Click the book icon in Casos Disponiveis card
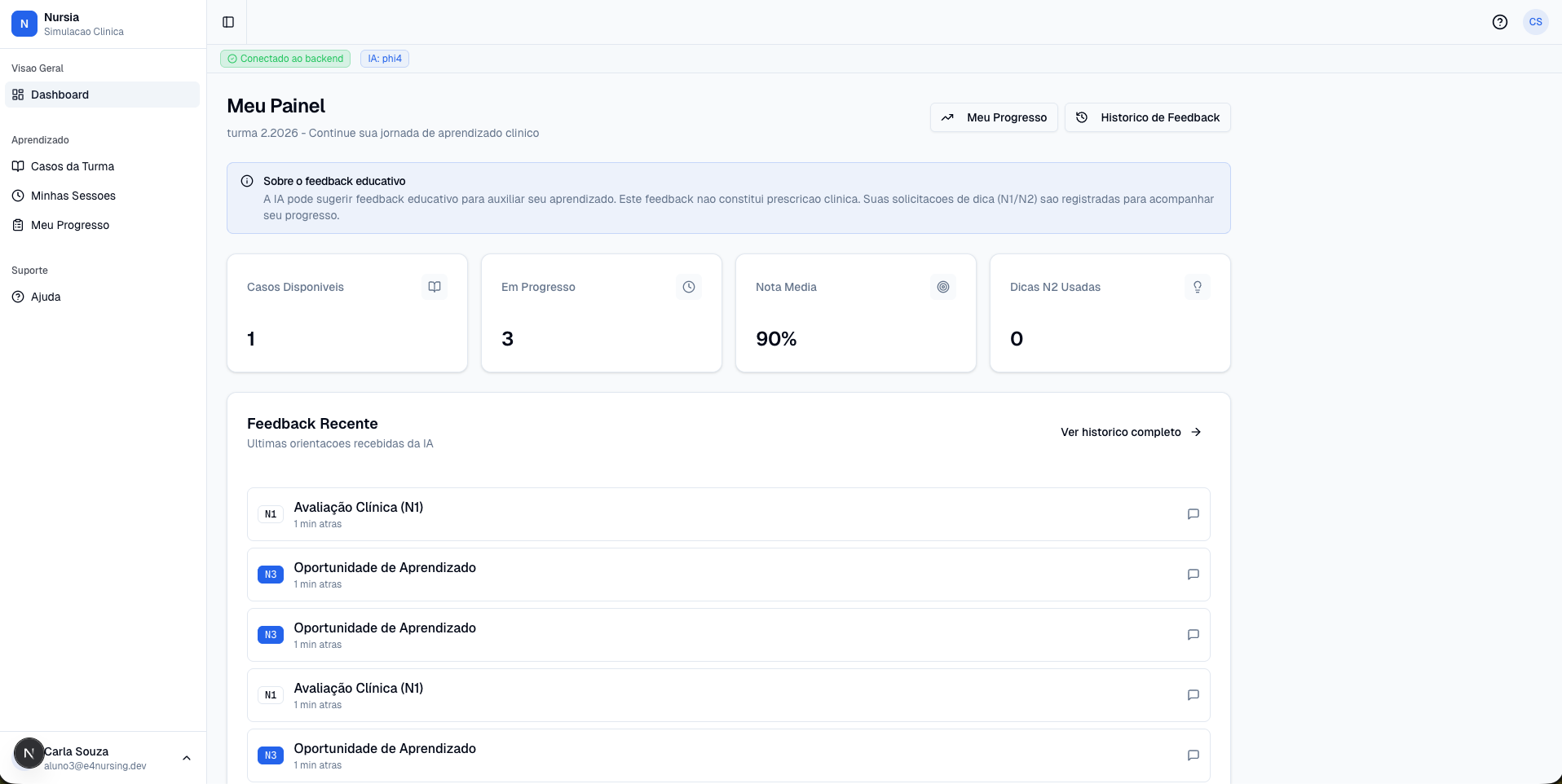 (x=435, y=287)
